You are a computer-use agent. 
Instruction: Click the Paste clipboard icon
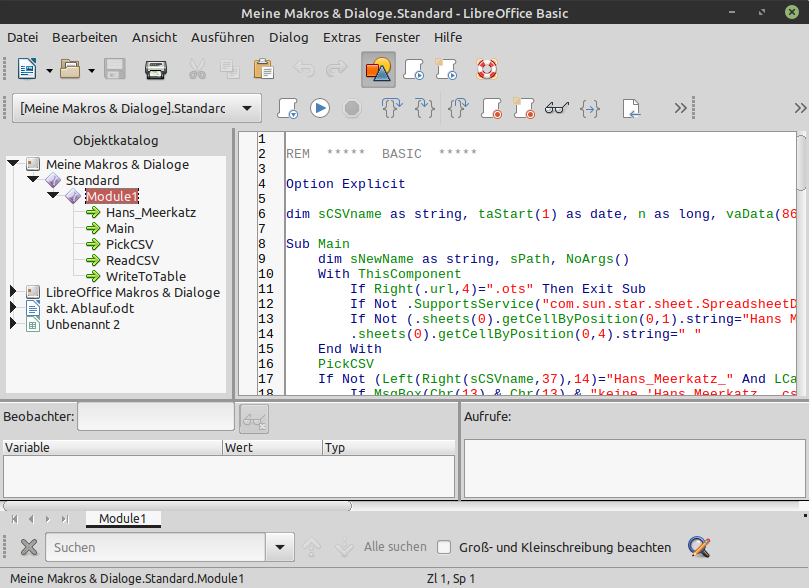click(x=263, y=69)
